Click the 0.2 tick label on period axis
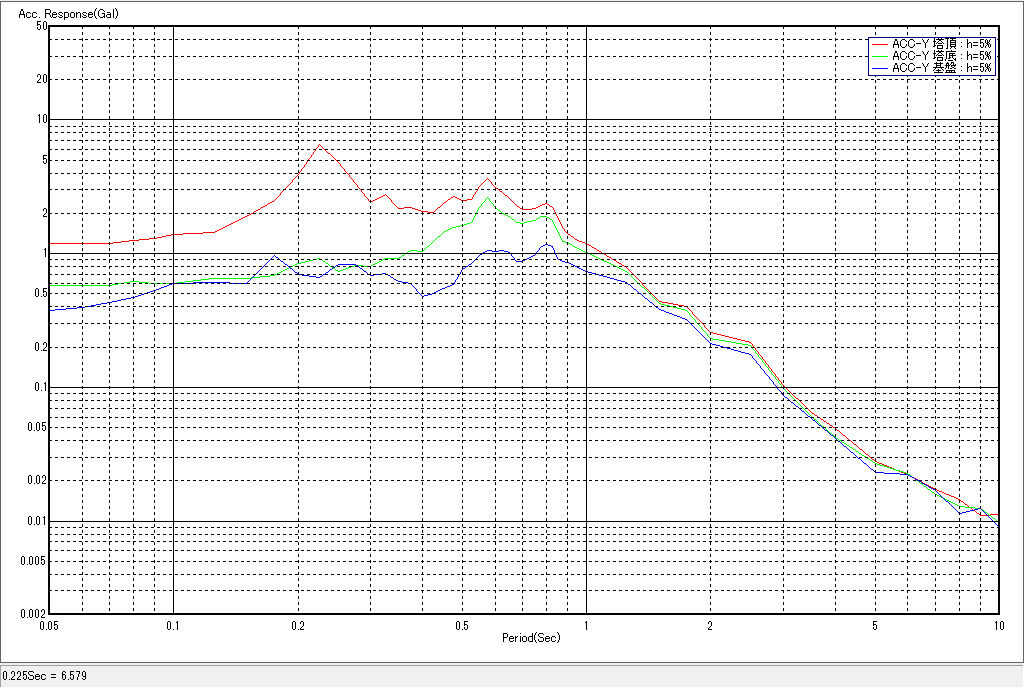This screenshot has width=1024, height=688. pos(297,625)
